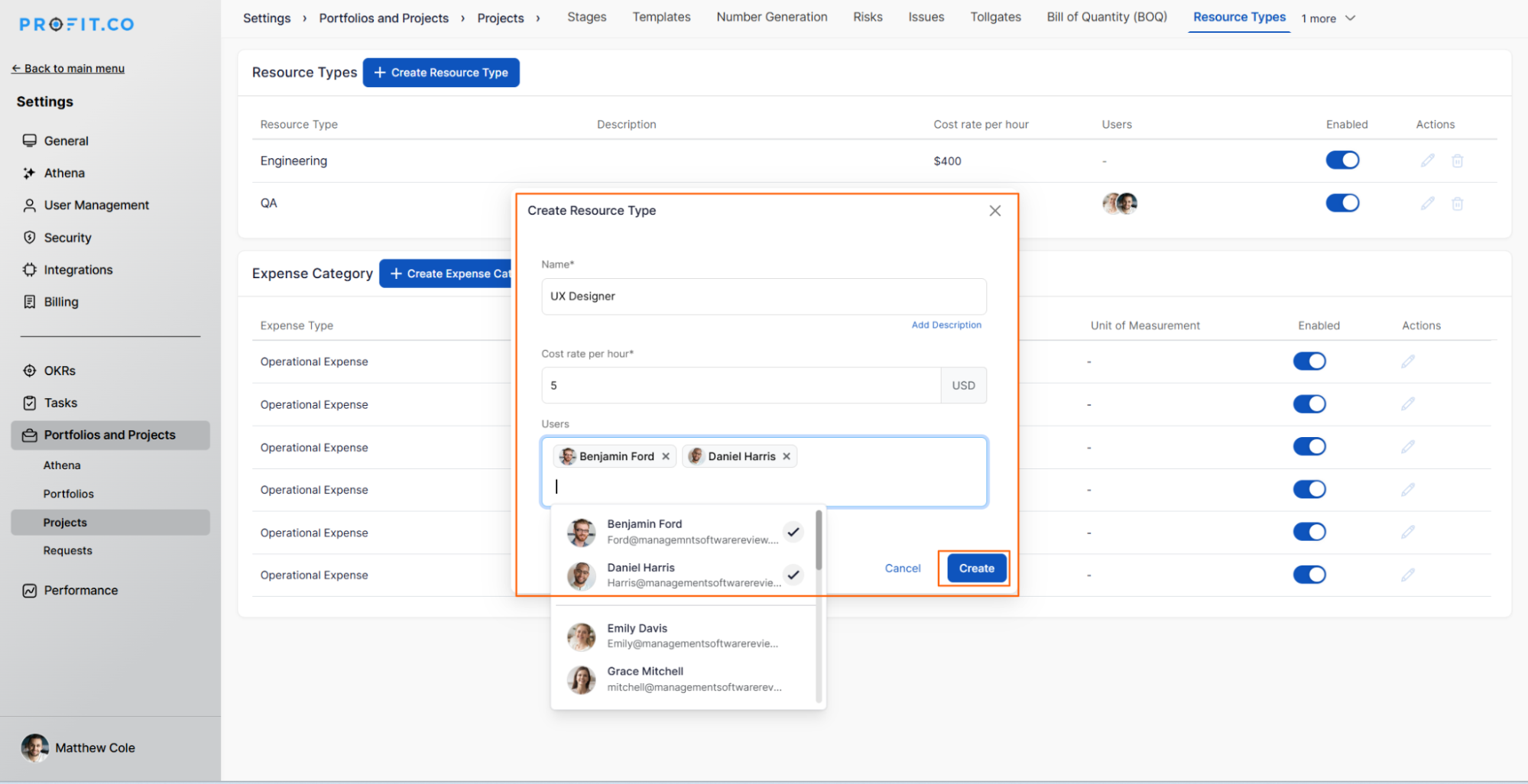Click the edit pencil icon for Engineering

point(1427,160)
